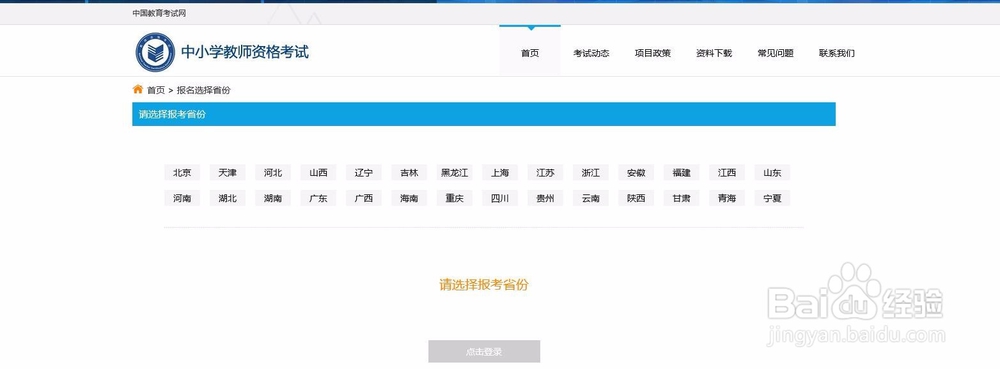This screenshot has width=1000, height=369.
Task: Select province 重庆
Action: click(454, 198)
